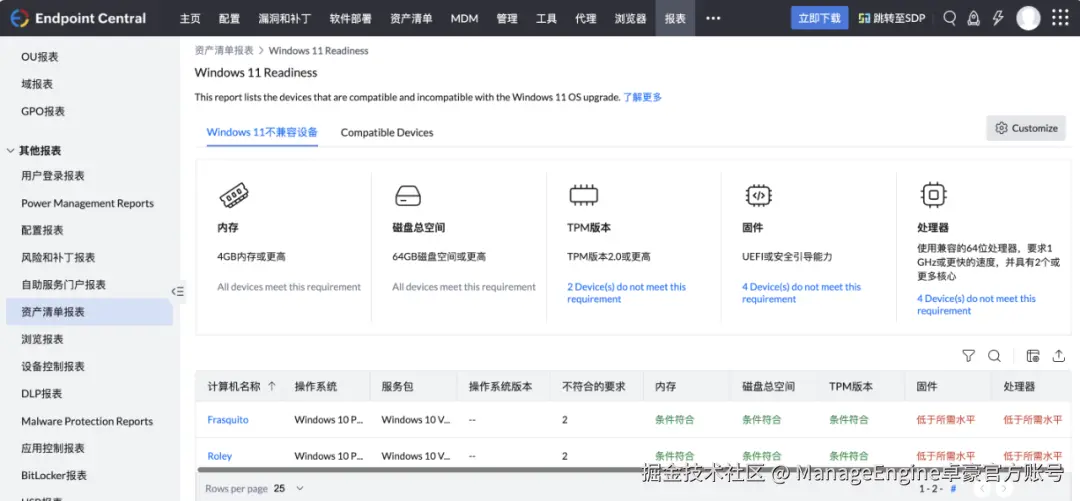Screen dimensions: 1080x501
Task: Open the 配置 menu
Action: click(229, 19)
